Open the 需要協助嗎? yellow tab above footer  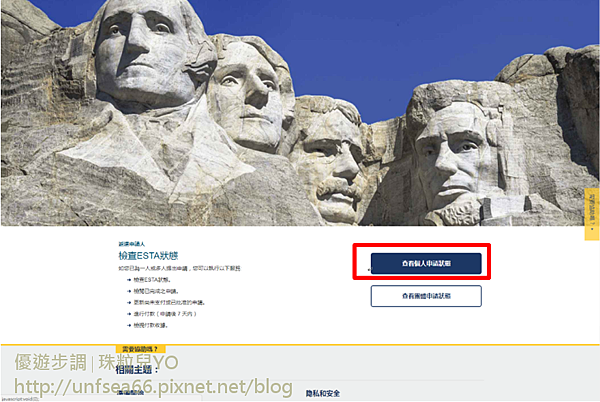[140, 349]
